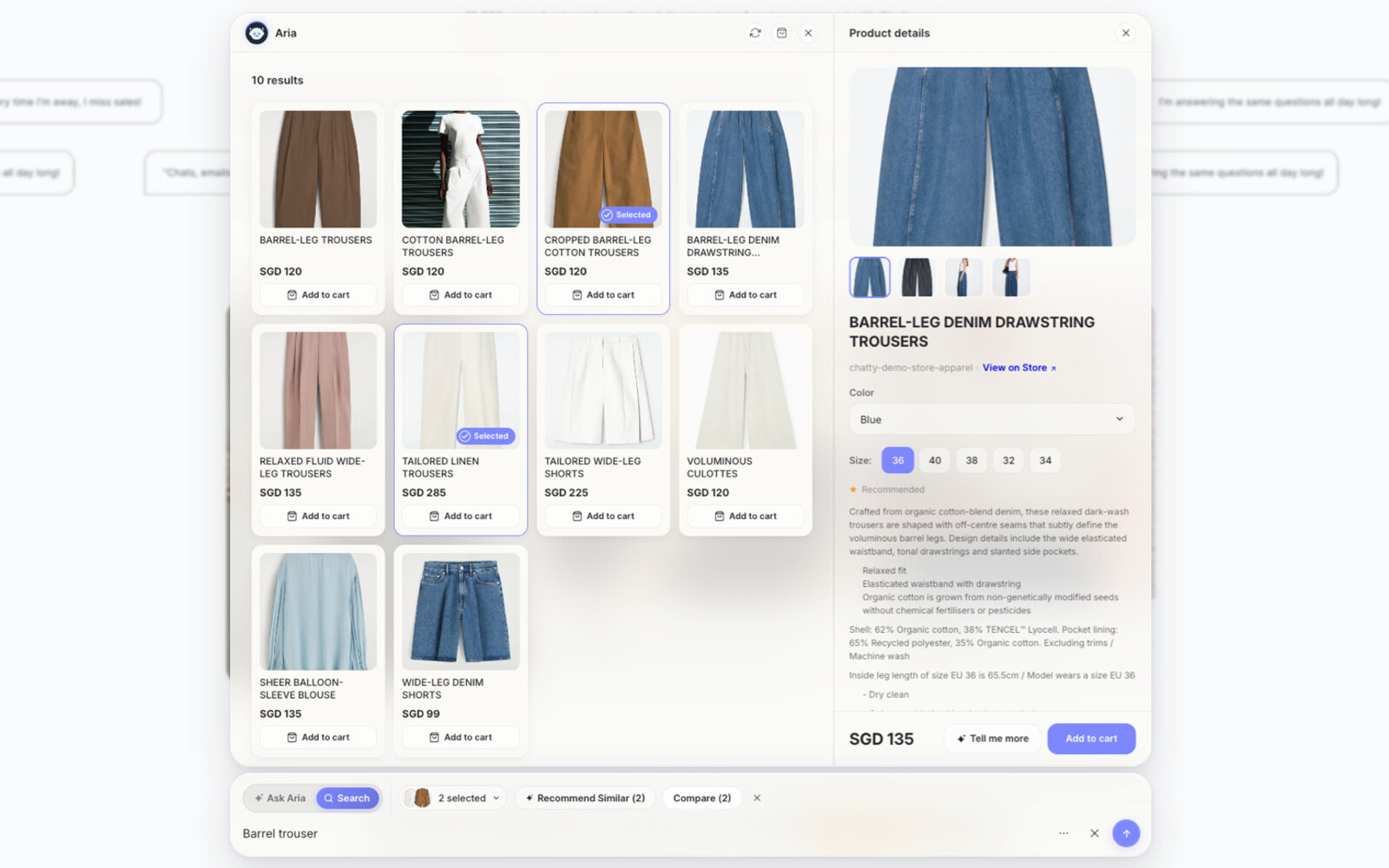Screen dimensions: 1389x868
Task: Click the Aria avatar logo
Action: click(256, 33)
